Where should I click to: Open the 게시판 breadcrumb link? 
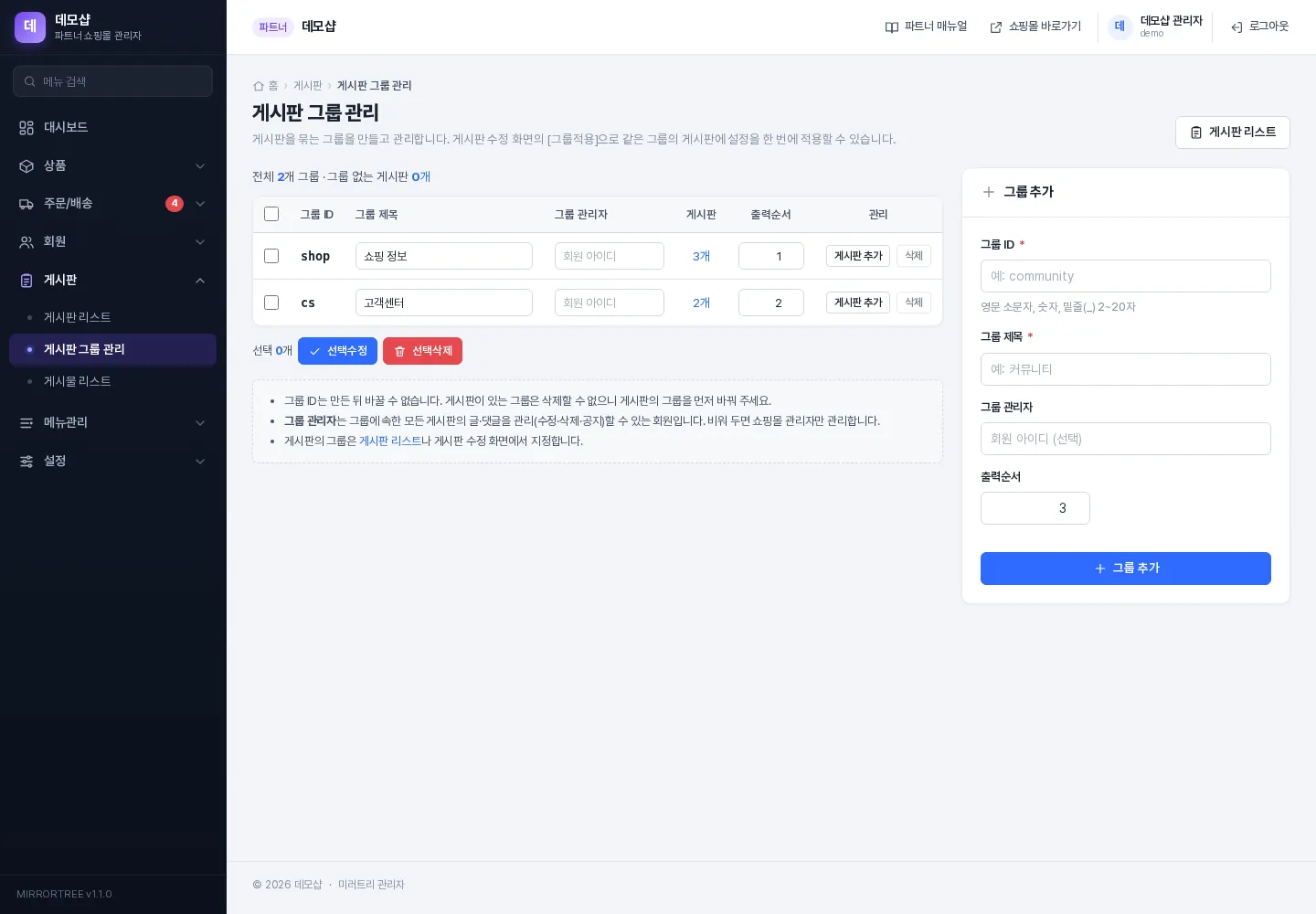(x=308, y=86)
